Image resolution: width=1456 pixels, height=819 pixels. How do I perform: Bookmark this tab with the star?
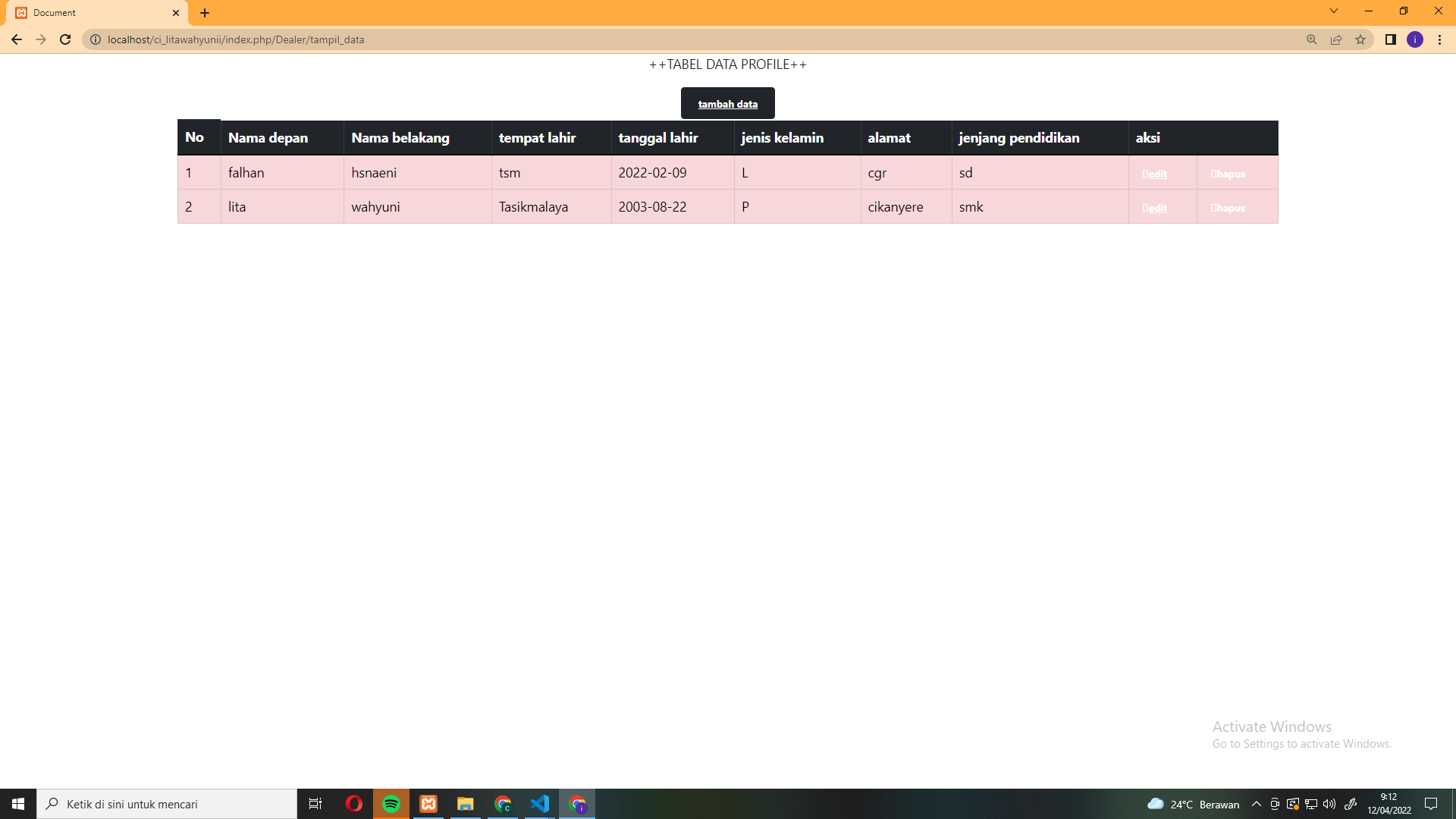(1360, 39)
